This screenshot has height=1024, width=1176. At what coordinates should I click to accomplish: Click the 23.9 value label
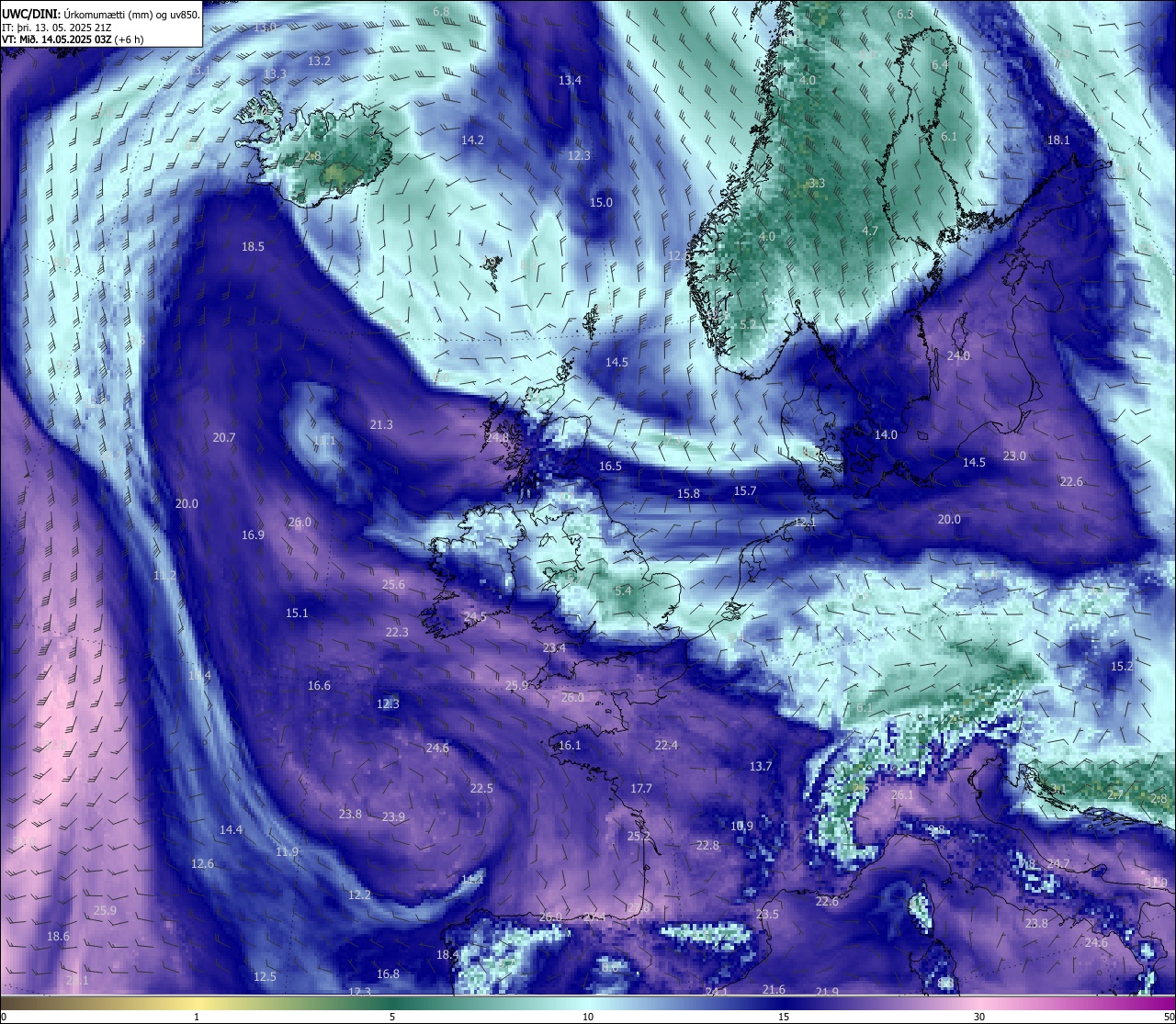tap(393, 817)
